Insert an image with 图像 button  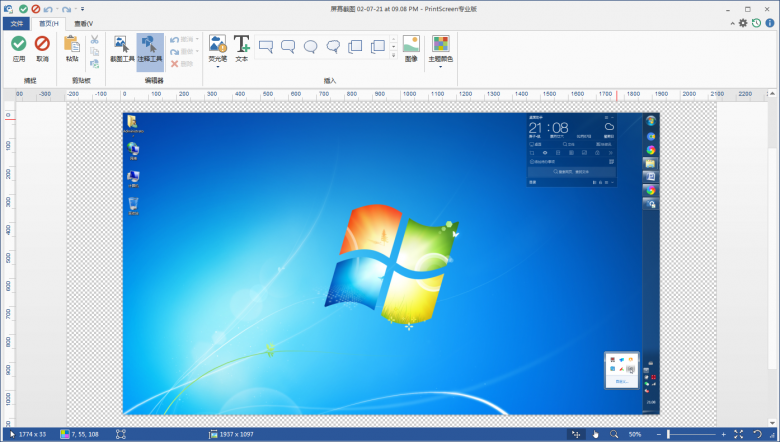[411, 48]
